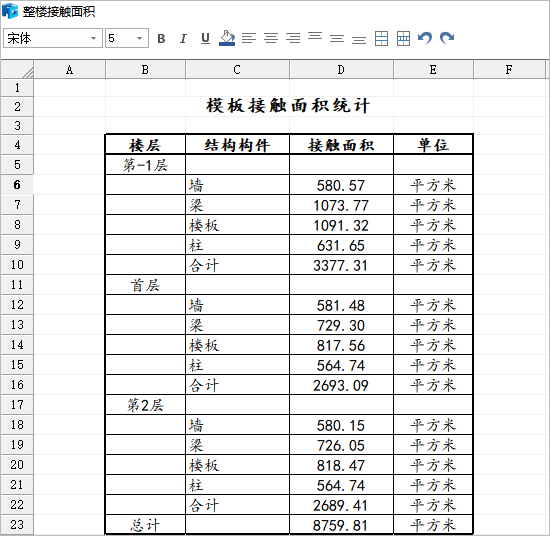
Task: Align cell text to the left
Action: (x=249, y=38)
